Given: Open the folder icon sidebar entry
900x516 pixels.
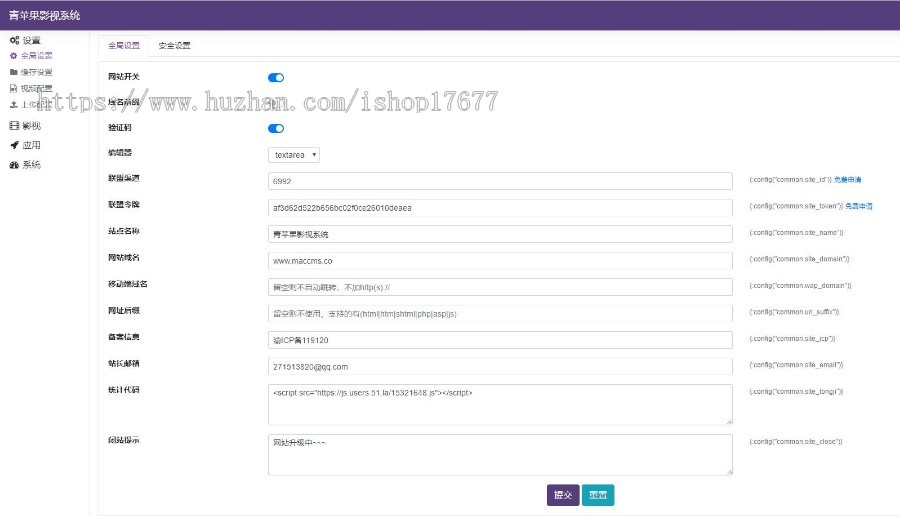Looking at the screenshot, I should click(x=32, y=72).
